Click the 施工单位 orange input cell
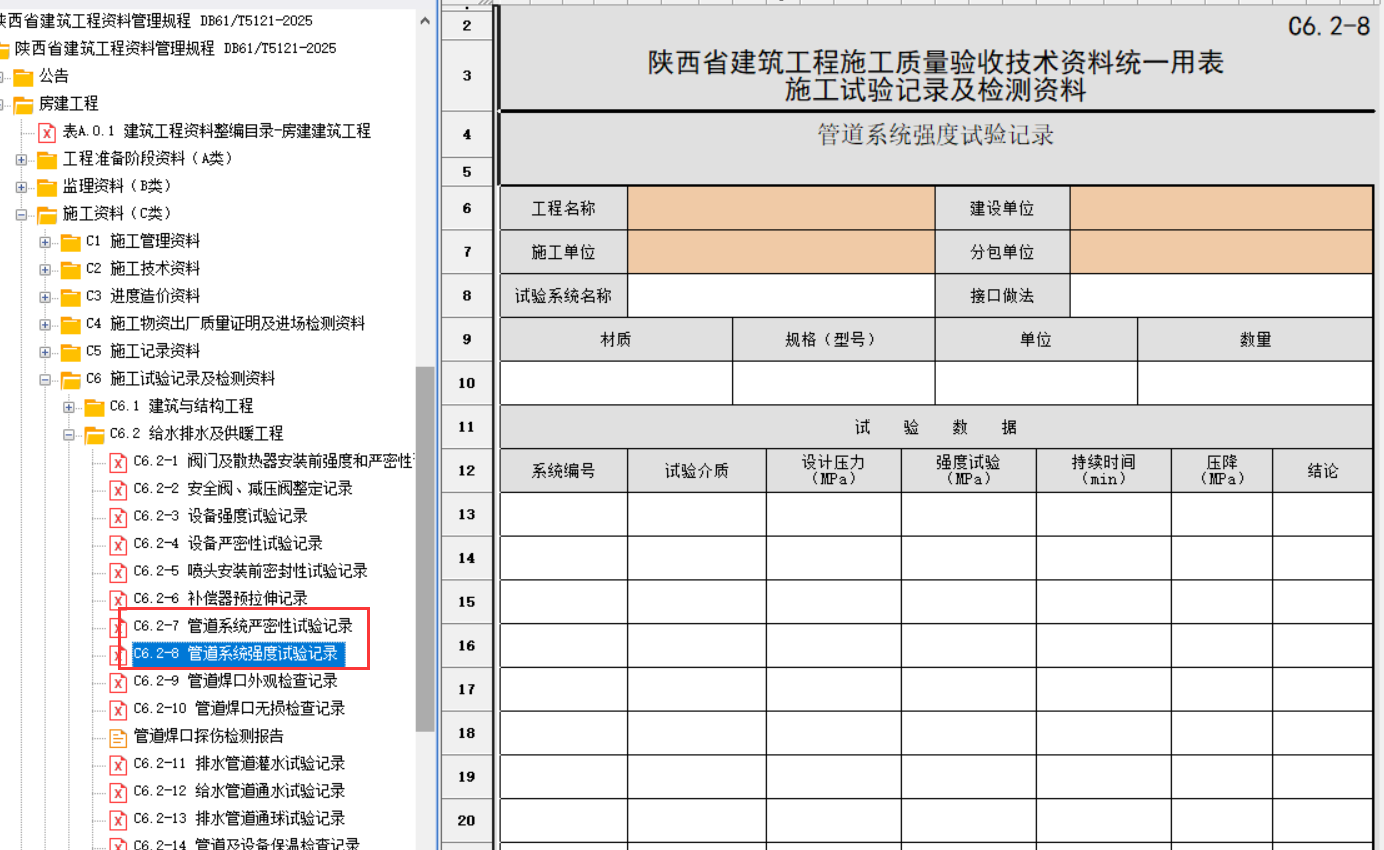 point(781,252)
